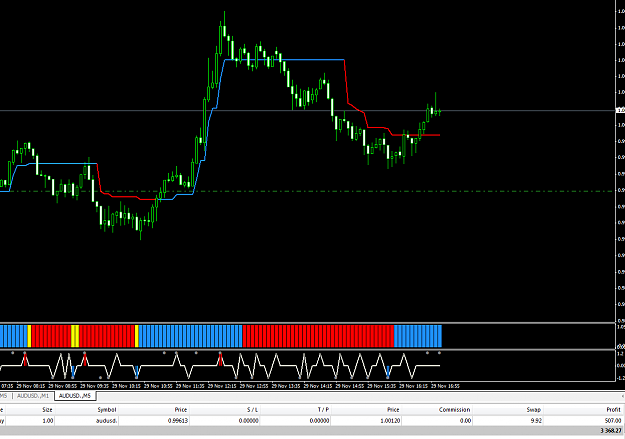Click the profit value 507.00

pos(613,421)
